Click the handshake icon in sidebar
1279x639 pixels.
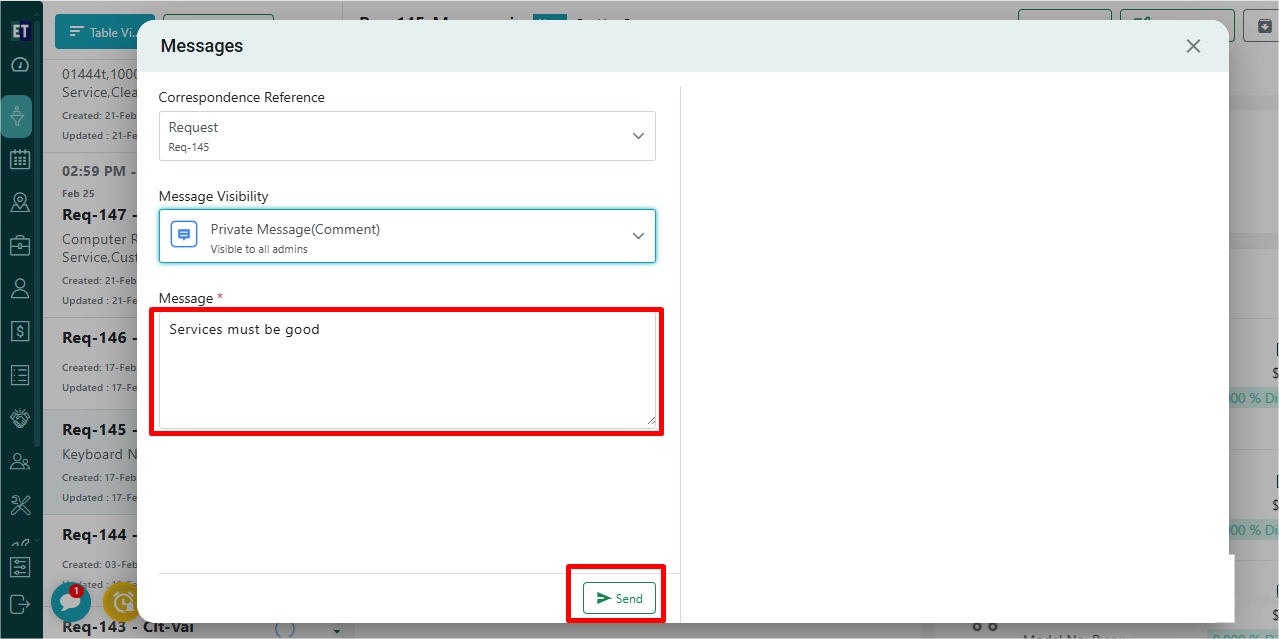20,418
